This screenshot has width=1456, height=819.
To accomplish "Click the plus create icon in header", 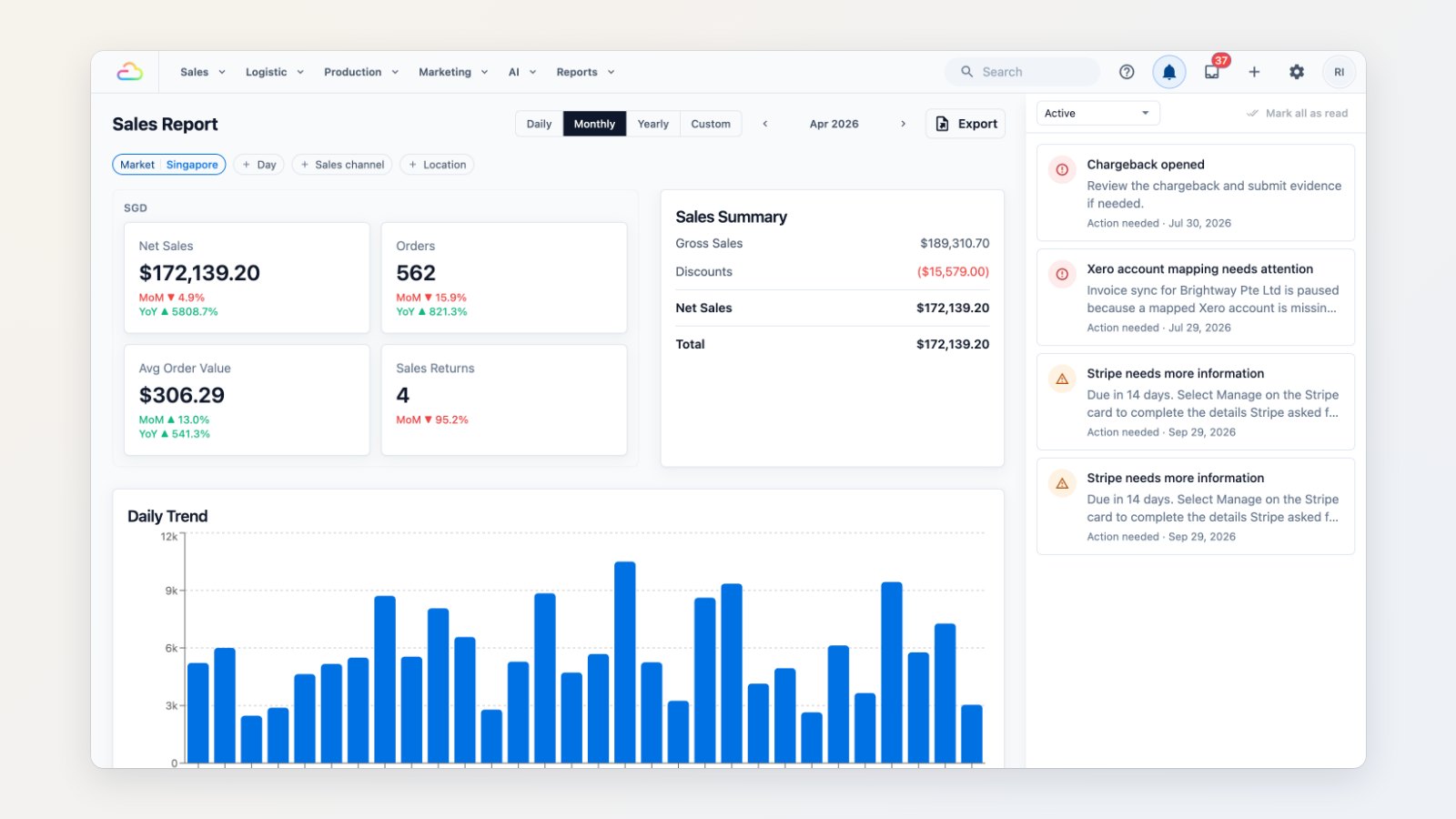I will [x=1254, y=72].
